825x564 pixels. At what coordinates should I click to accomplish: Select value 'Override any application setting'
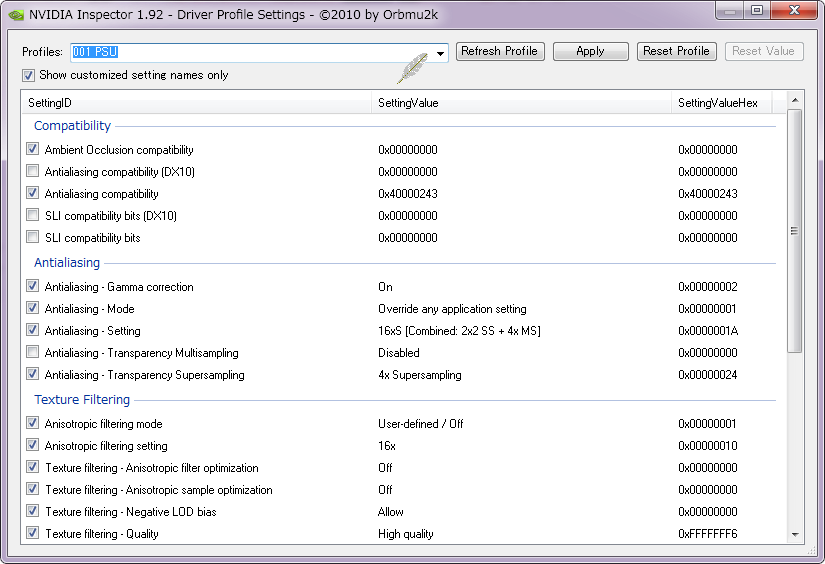pos(452,309)
